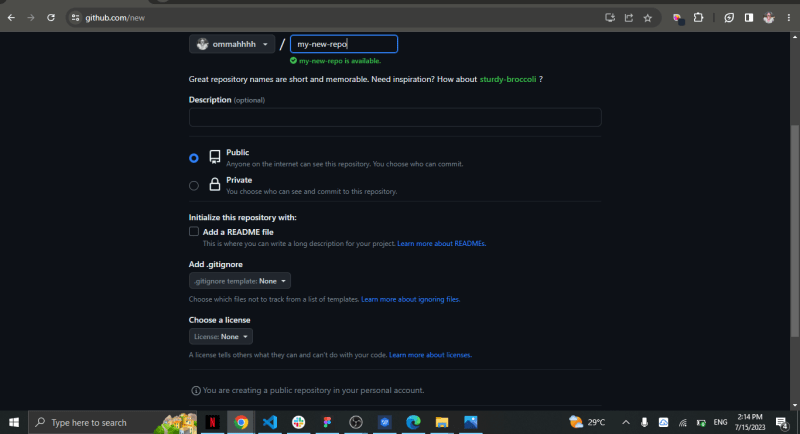
Task: Open the Photos app from taskbar
Action: (x=470, y=422)
